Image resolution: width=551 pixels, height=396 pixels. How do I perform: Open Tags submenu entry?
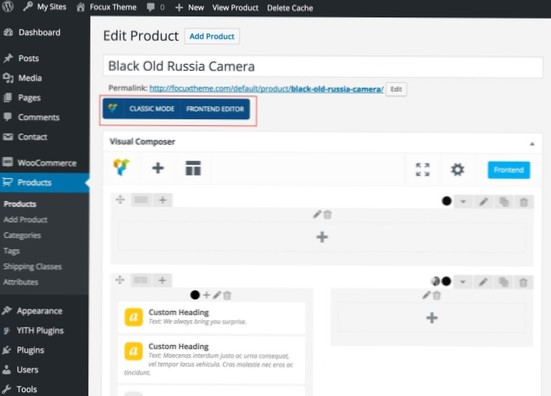tap(12, 251)
